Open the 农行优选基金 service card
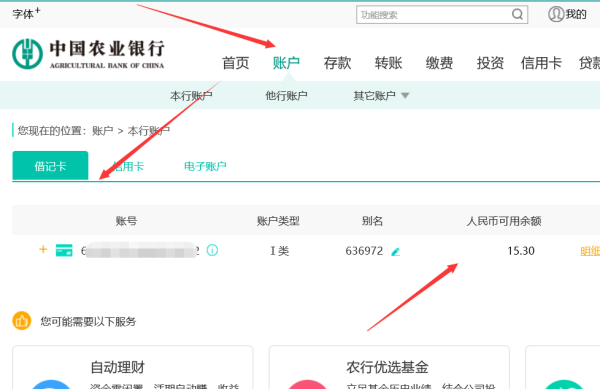Screen dimensions: 600x389 click(389, 367)
